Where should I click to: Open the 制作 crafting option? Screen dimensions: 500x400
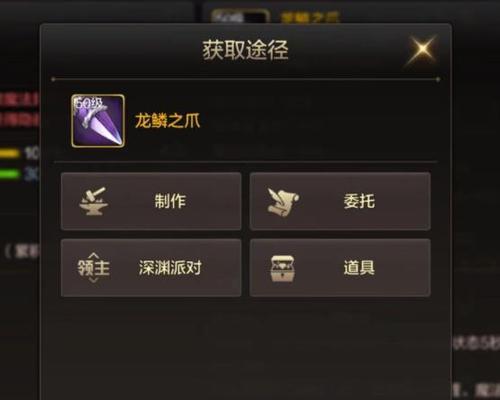pos(151,201)
